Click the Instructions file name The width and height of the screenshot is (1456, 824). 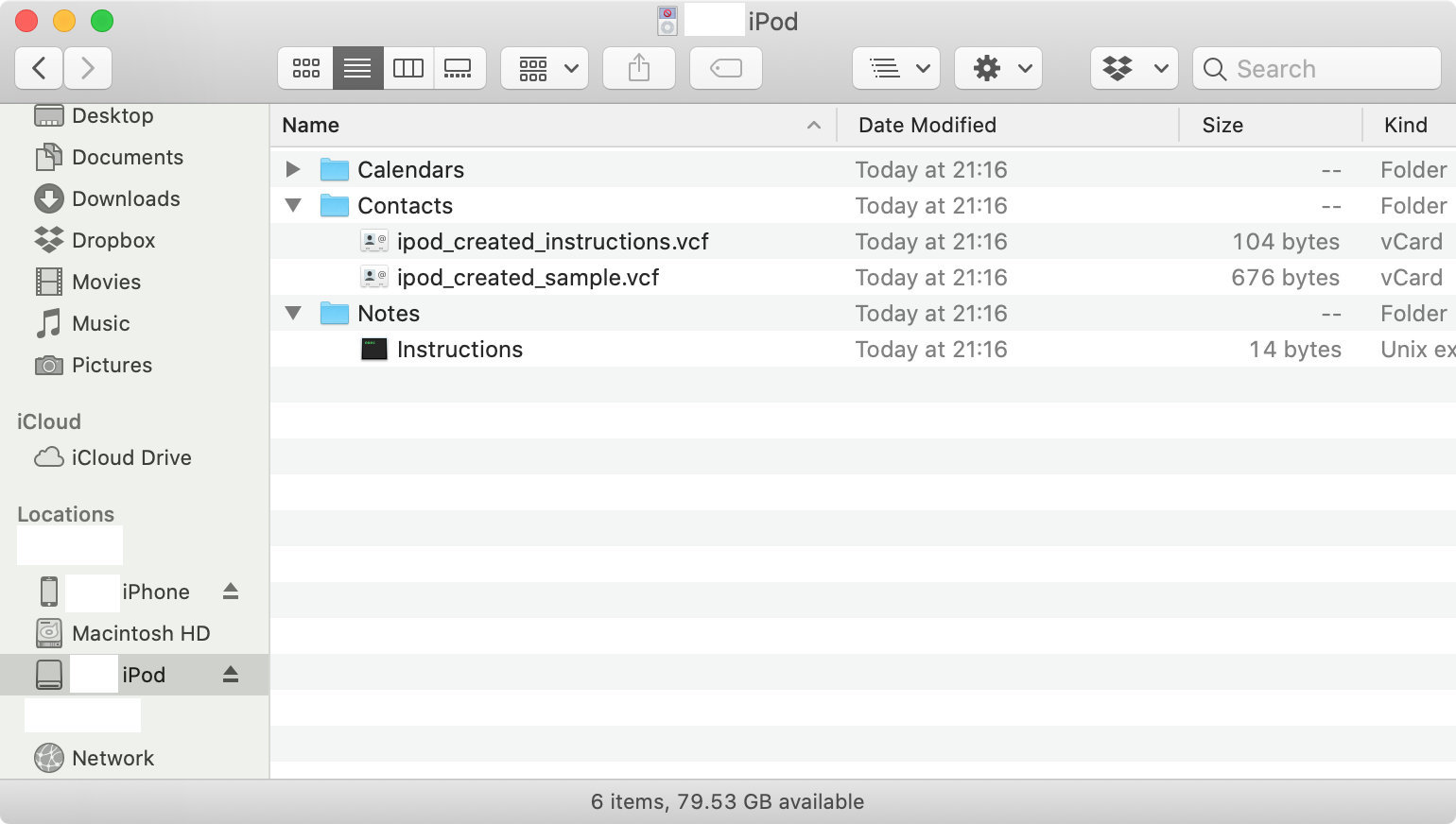[459, 349]
